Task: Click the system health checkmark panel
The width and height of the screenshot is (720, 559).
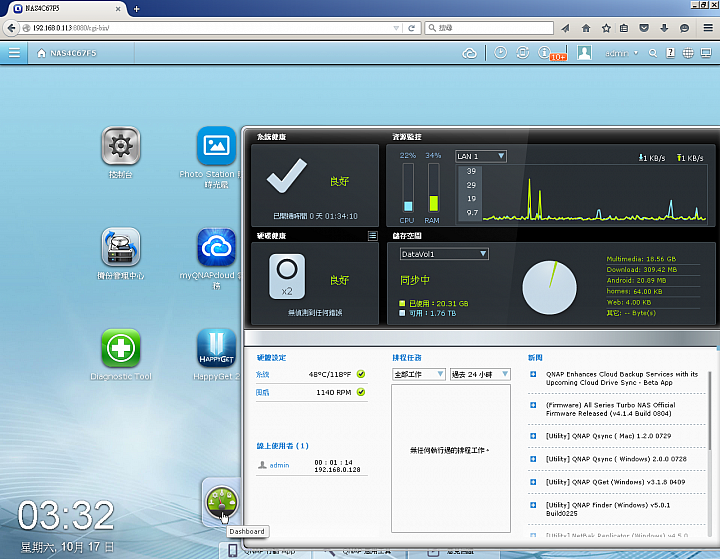Action: (x=315, y=185)
